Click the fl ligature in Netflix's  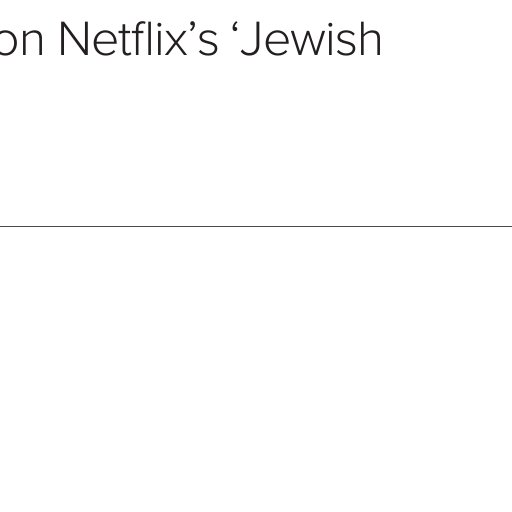pos(141,38)
